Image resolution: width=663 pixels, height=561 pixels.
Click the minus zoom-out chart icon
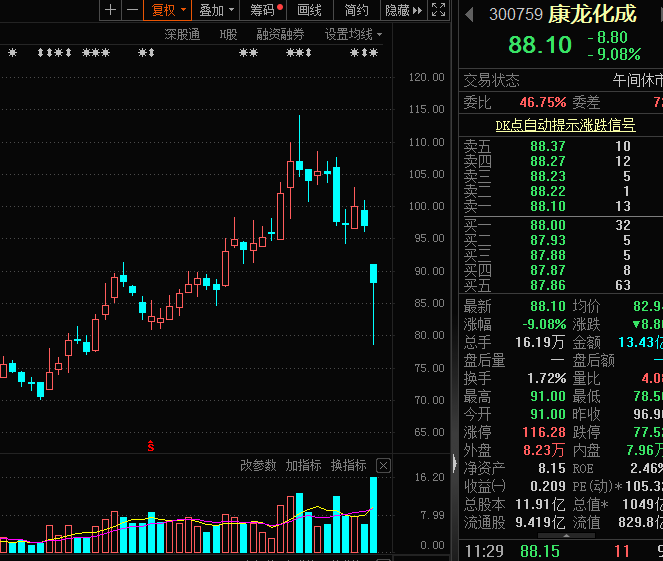click(131, 10)
